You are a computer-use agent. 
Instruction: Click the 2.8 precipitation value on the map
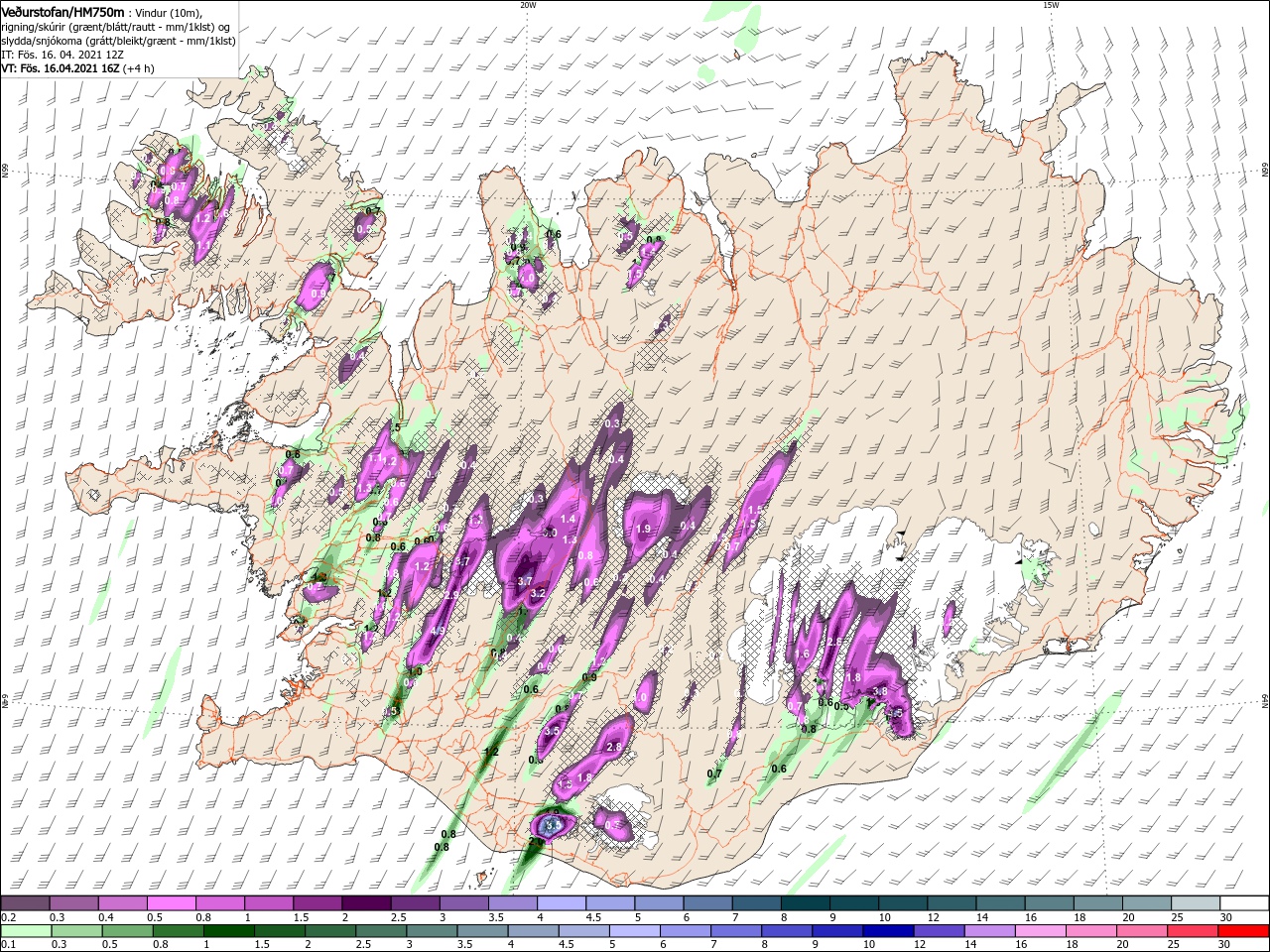point(613,748)
